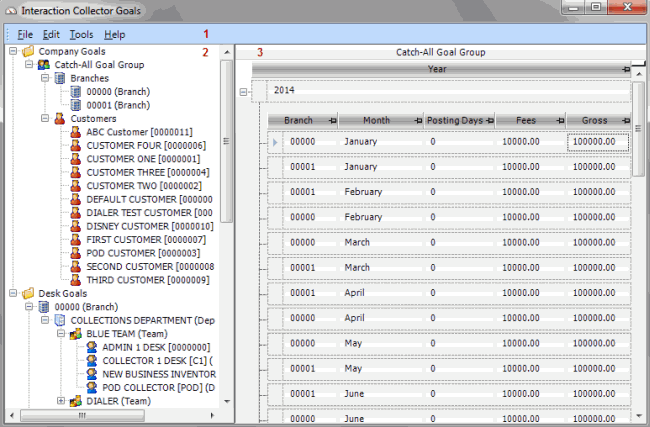Click the Customers group icon
This screenshot has width=650, height=427.
60,118
